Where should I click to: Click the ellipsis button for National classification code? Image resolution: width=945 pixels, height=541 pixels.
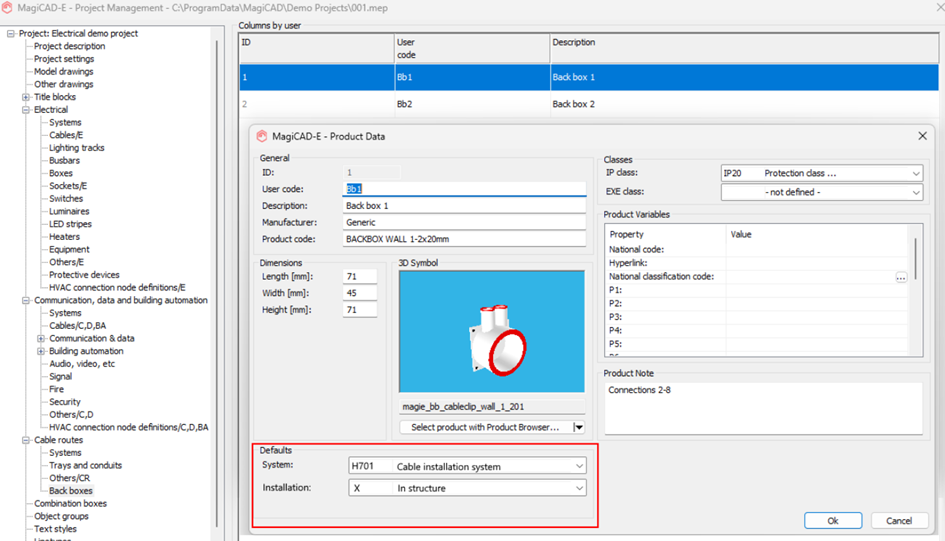(901, 277)
